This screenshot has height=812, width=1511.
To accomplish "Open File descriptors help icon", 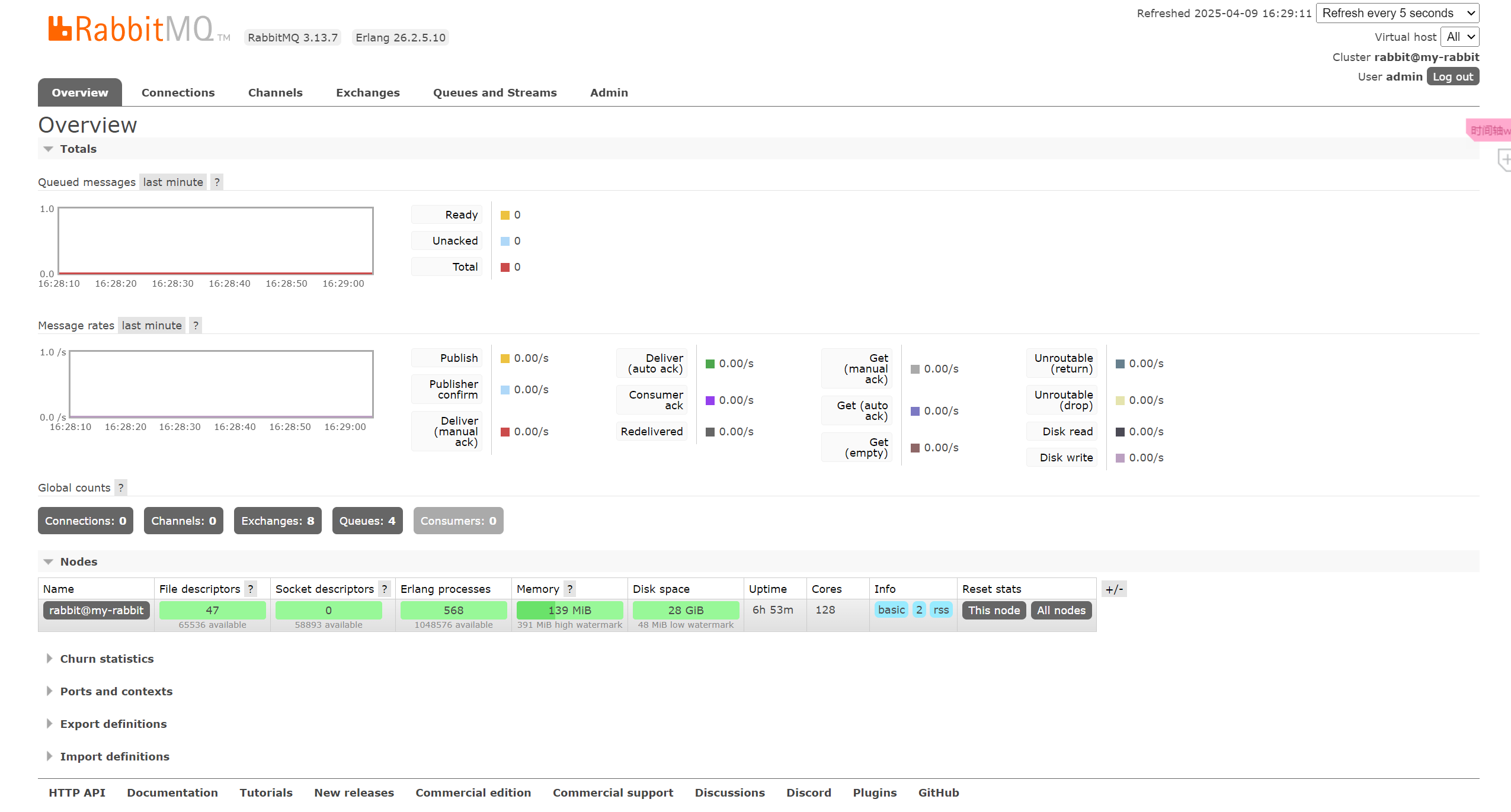I will click(x=251, y=589).
